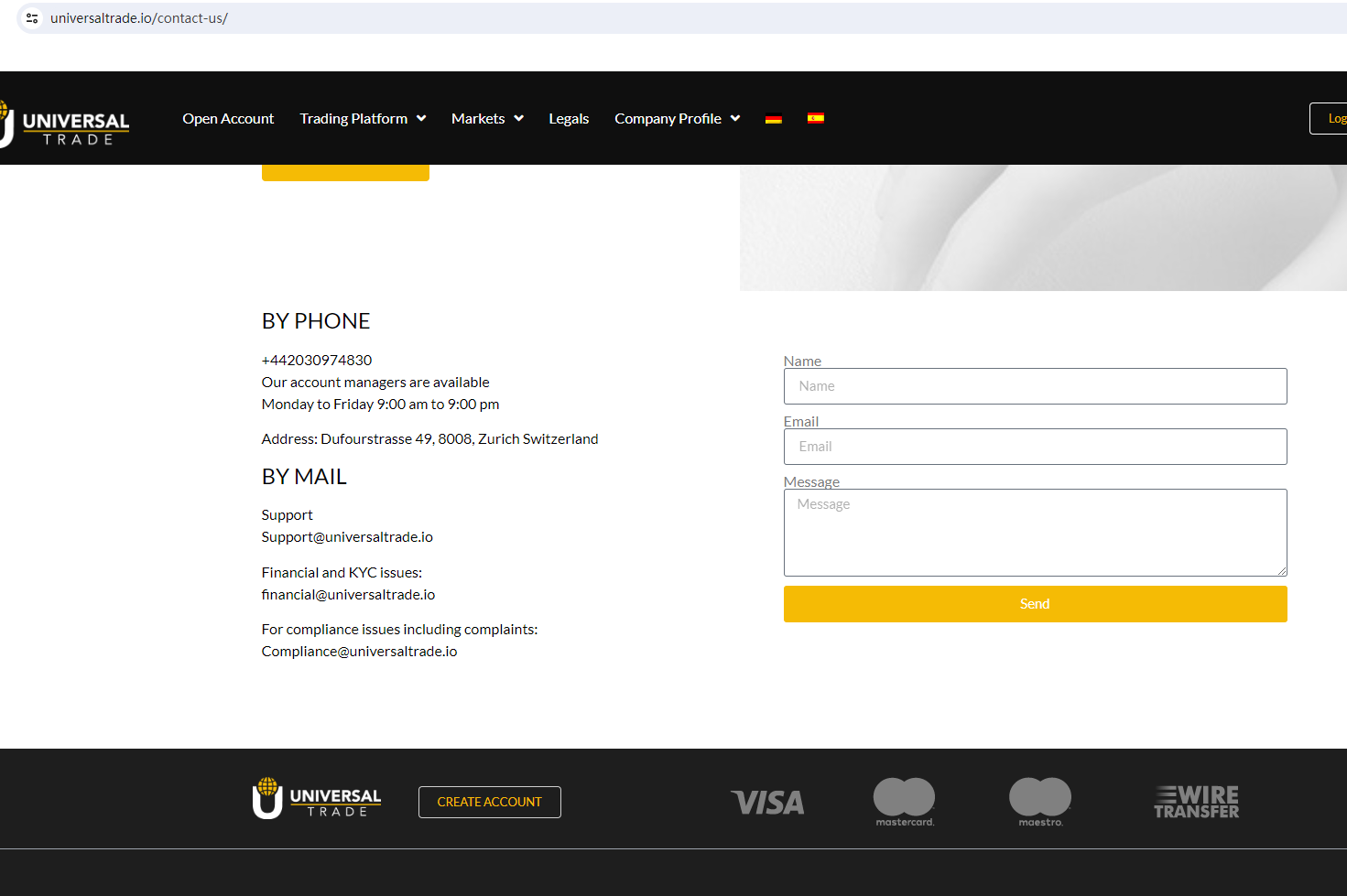The height and width of the screenshot is (896, 1347).
Task: Click the financial@universaltrade.io email
Action: [348, 595]
